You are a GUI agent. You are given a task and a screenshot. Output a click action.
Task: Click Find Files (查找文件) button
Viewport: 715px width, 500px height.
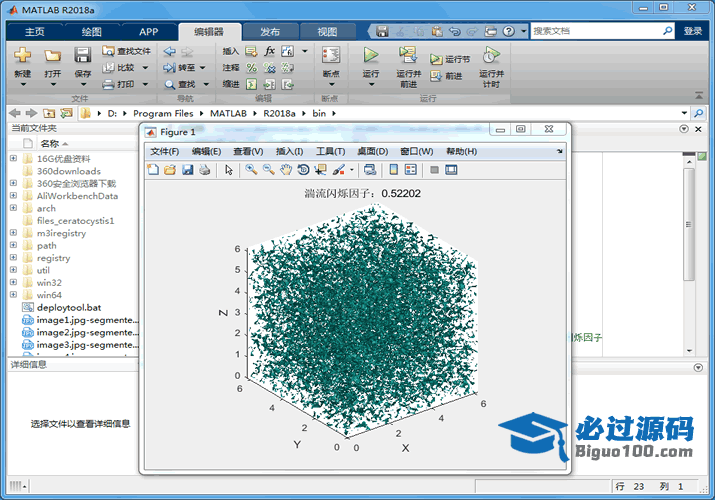pos(127,51)
